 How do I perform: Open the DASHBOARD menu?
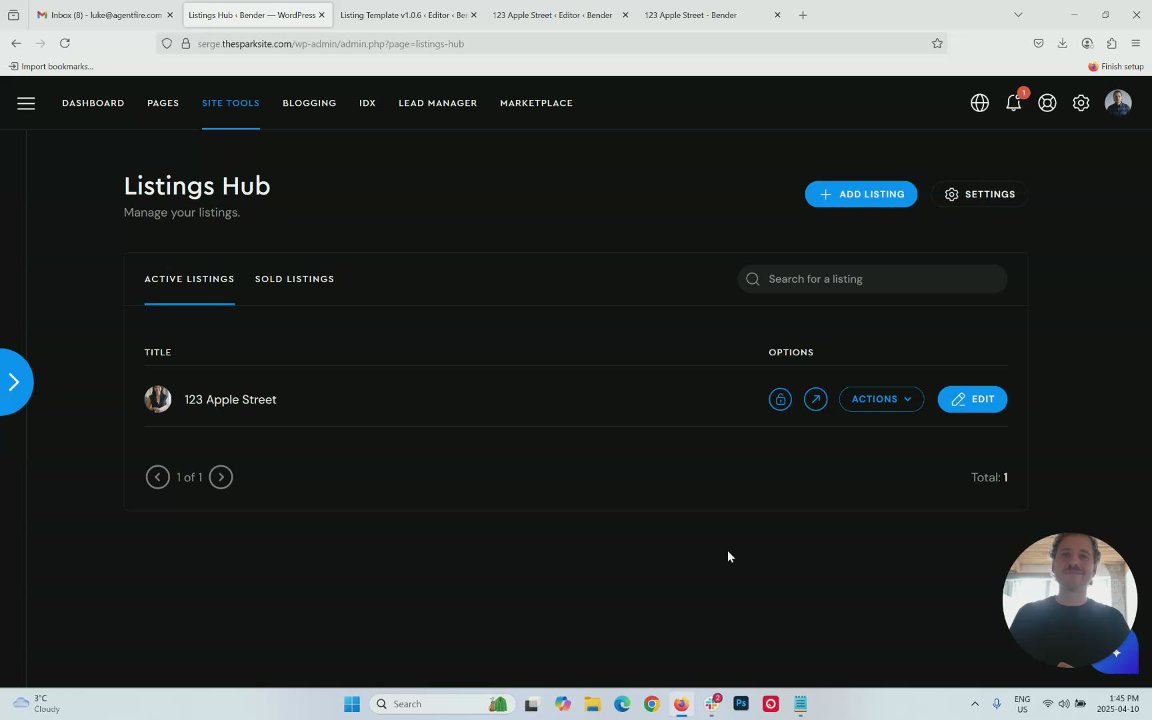tap(93, 103)
